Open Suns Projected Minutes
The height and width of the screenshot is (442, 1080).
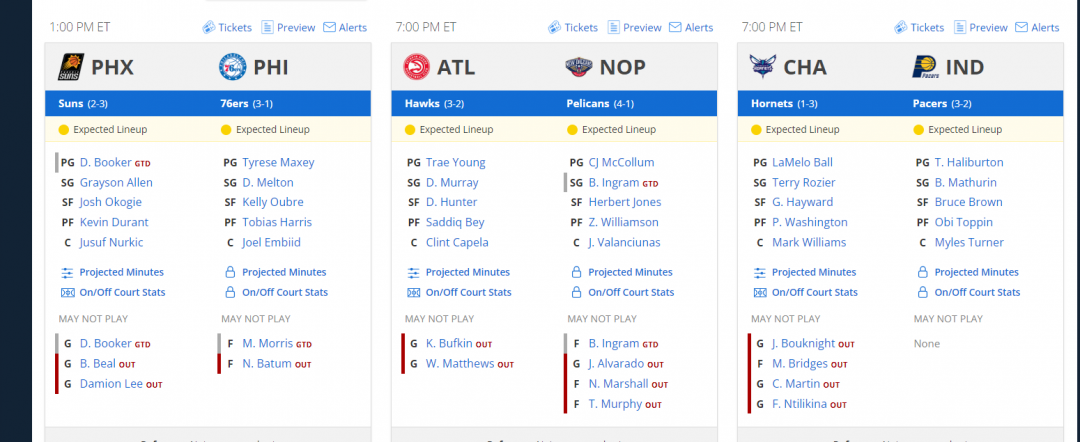[x=121, y=272]
